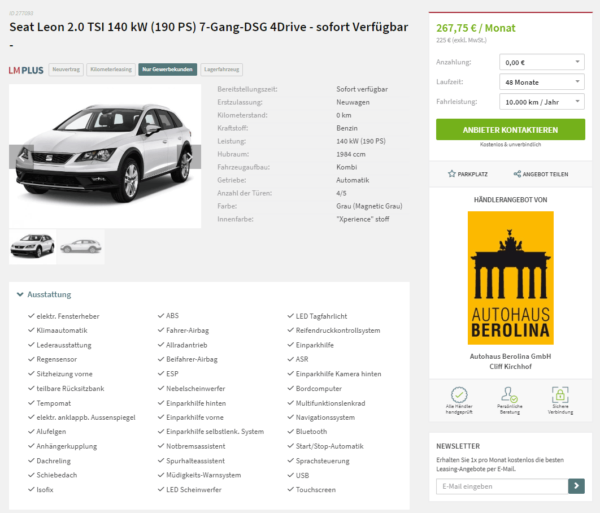Click the Isofix feature entry
600x513 pixels.
45,489
